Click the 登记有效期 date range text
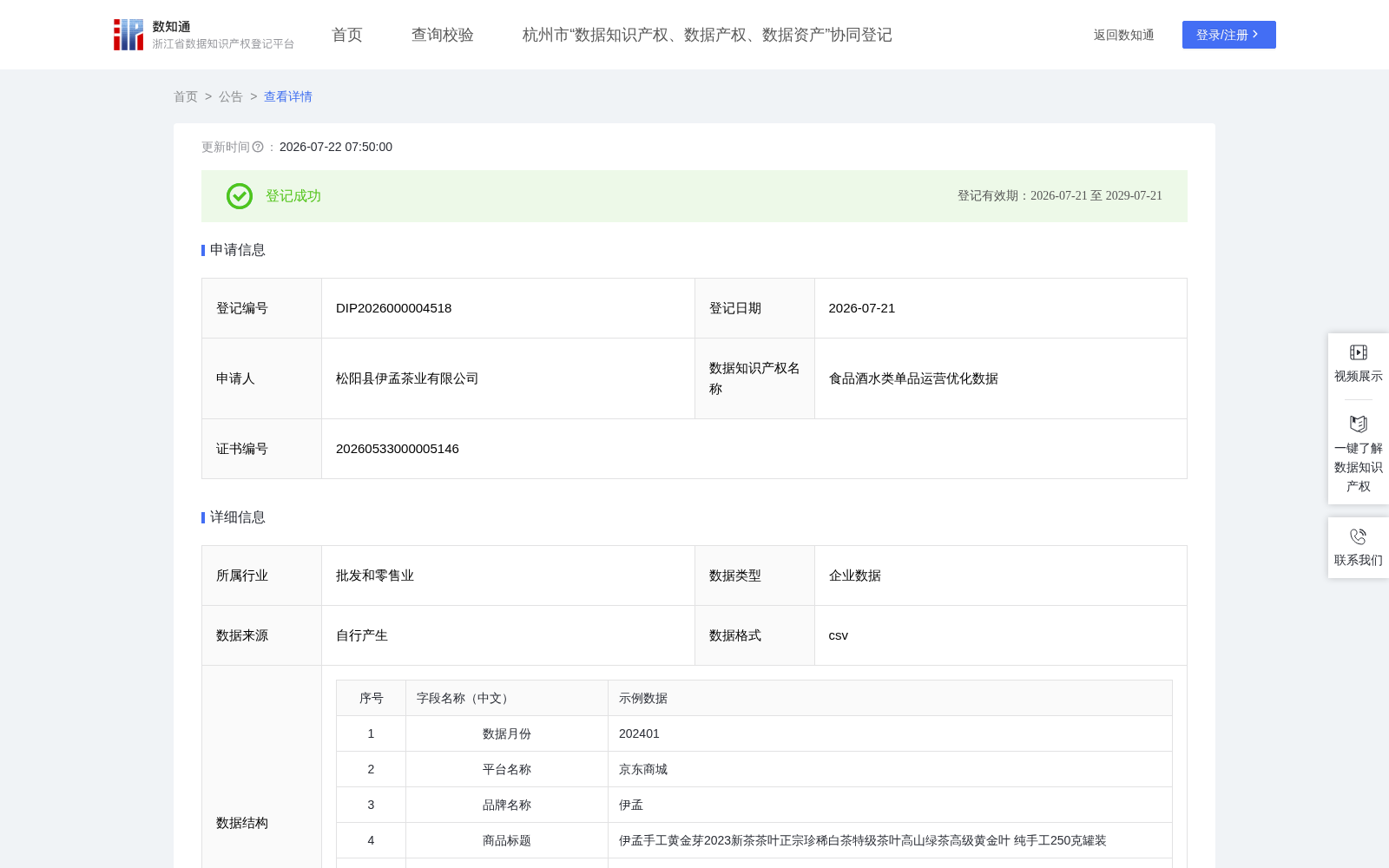1389x868 pixels. pos(1060,196)
